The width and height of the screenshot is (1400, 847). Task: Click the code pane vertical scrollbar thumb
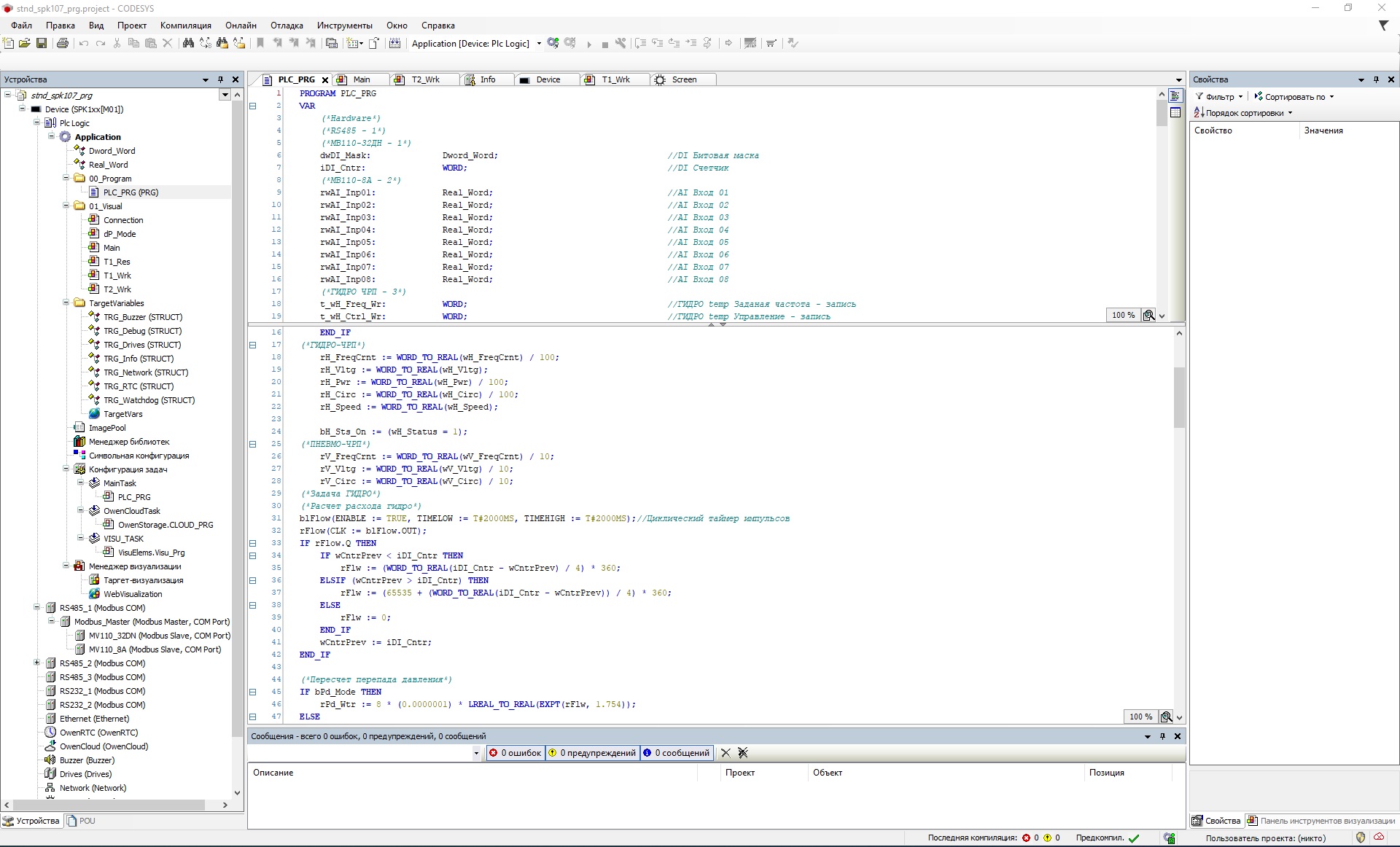click(1178, 397)
